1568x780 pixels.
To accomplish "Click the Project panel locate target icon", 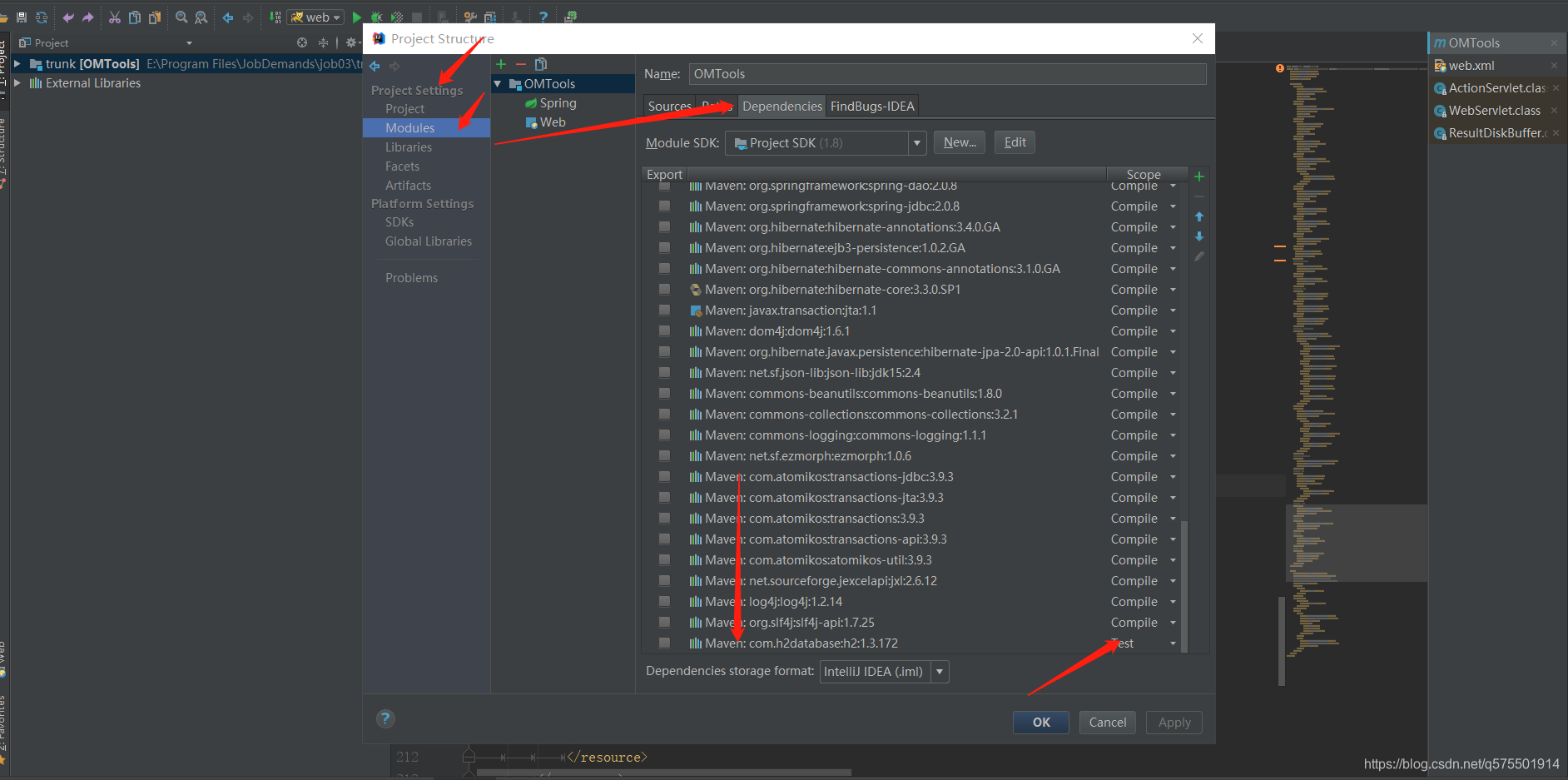I will (x=302, y=42).
